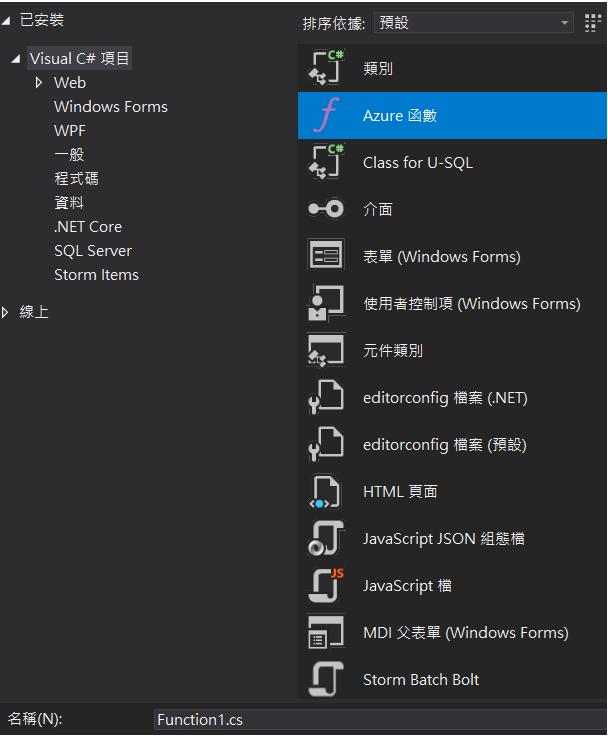Click the 名稱 field containing Function1.cs
608x736 pixels.
point(380,719)
